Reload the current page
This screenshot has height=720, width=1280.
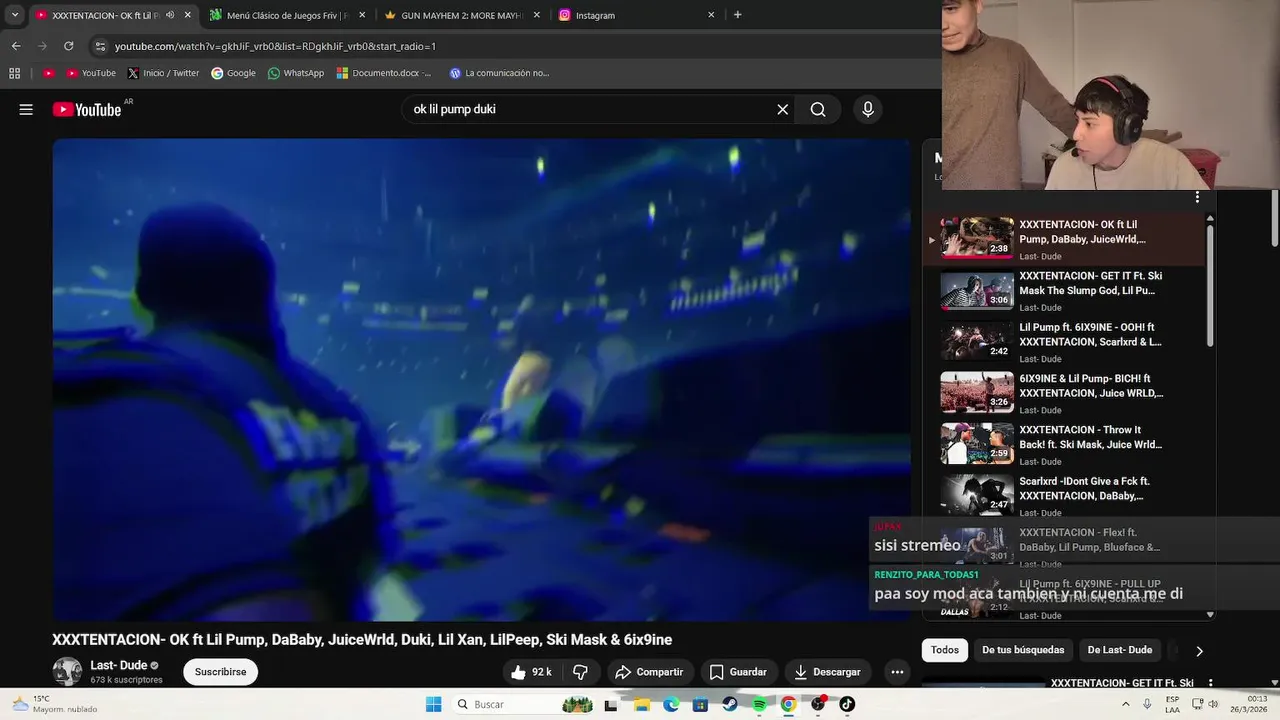(x=68, y=46)
